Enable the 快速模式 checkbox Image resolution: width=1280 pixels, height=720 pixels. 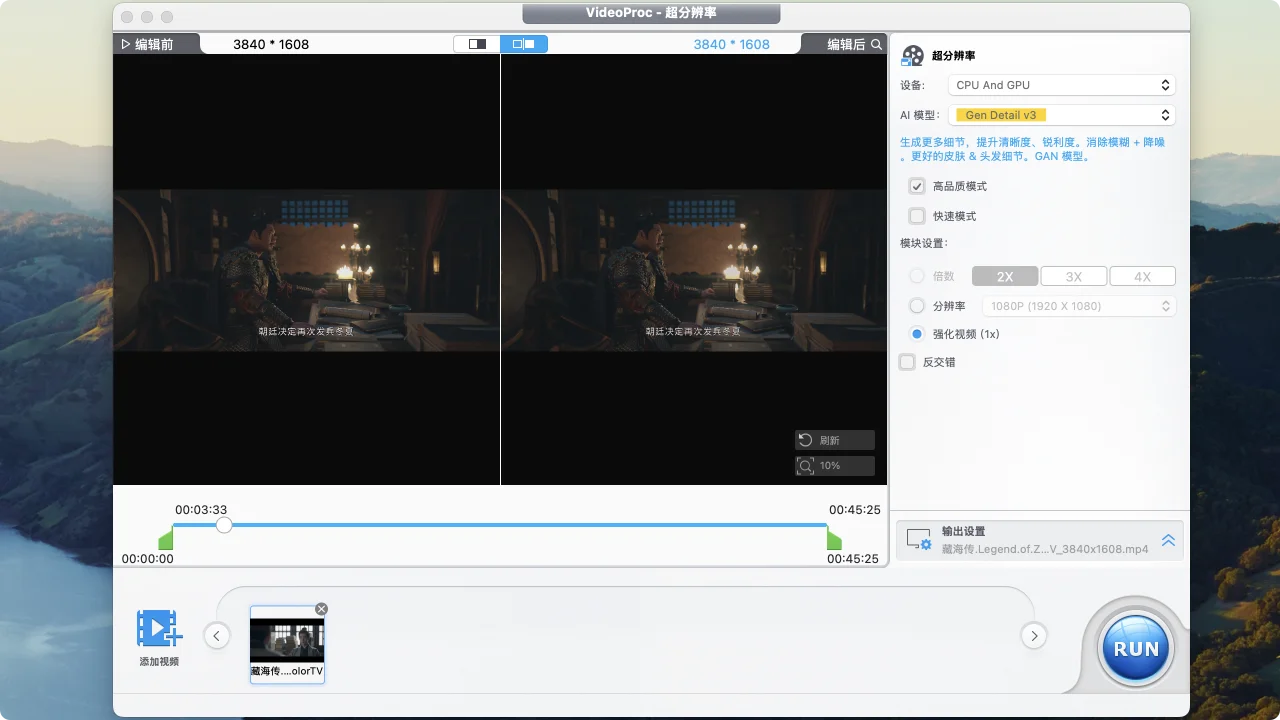tap(916, 216)
